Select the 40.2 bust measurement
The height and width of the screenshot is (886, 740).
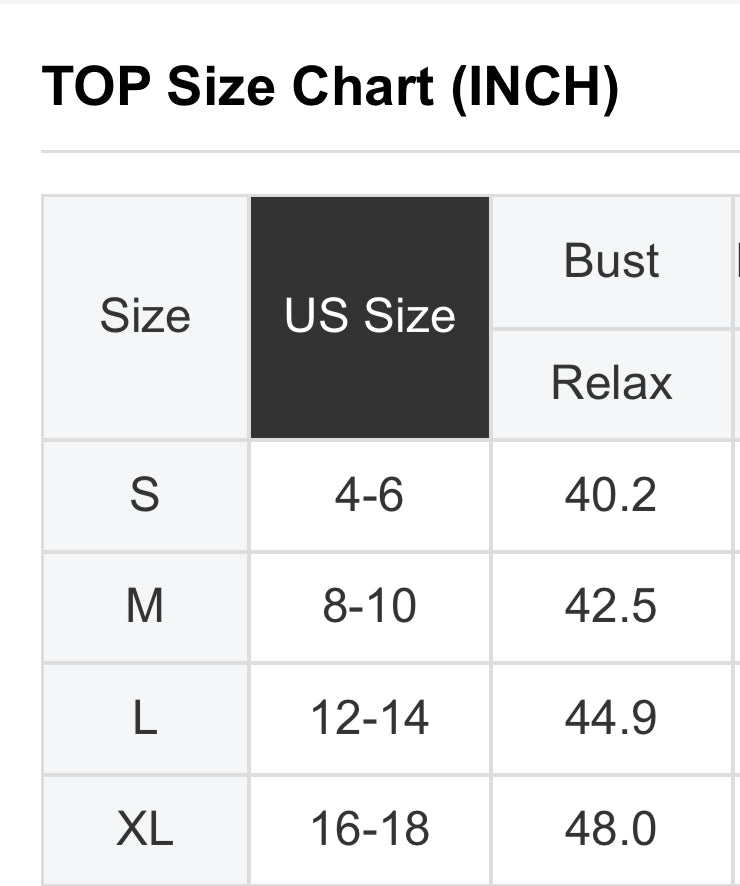tap(611, 495)
